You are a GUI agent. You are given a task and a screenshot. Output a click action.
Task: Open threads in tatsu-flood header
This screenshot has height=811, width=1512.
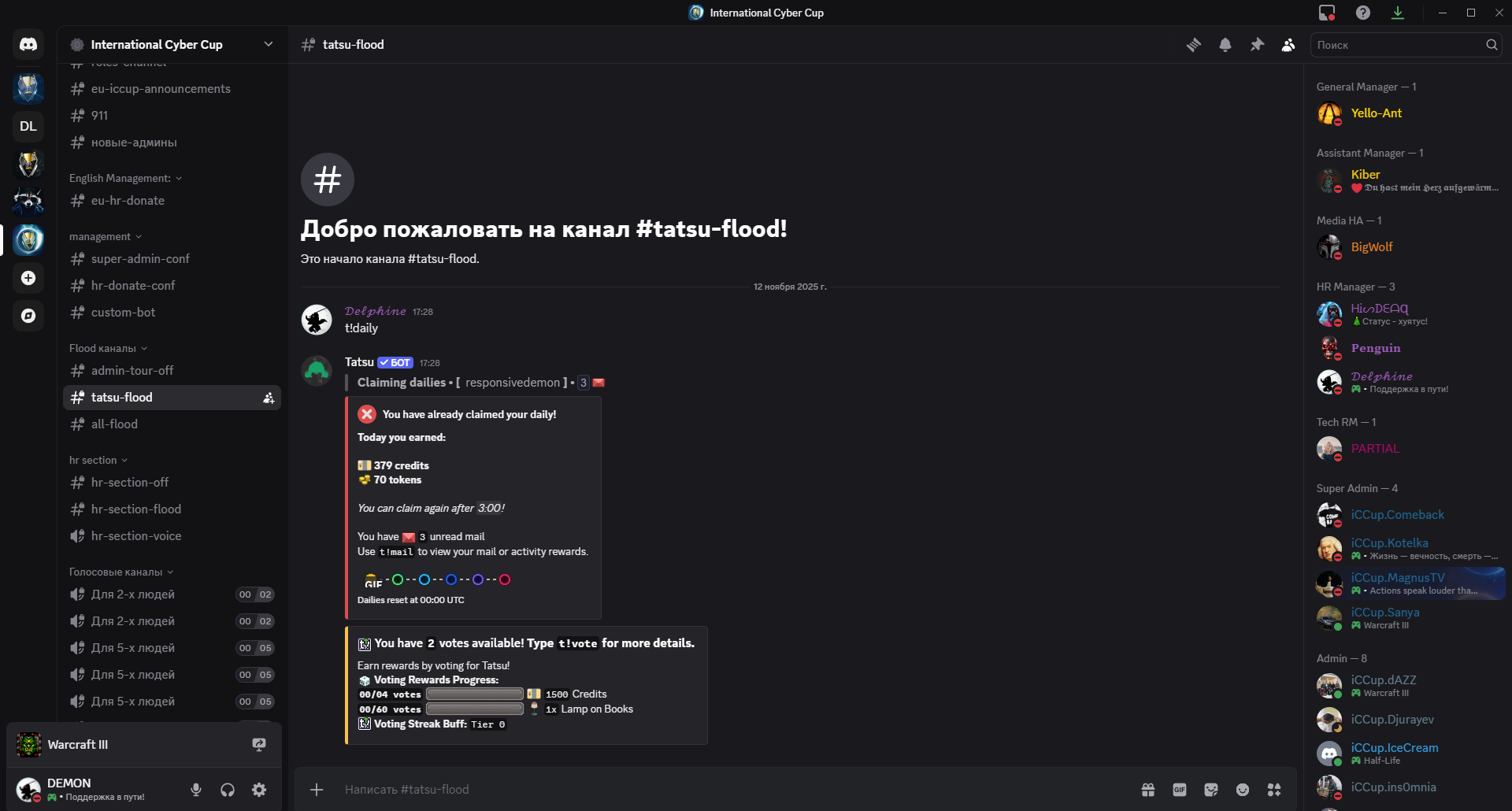[x=1194, y=45]
